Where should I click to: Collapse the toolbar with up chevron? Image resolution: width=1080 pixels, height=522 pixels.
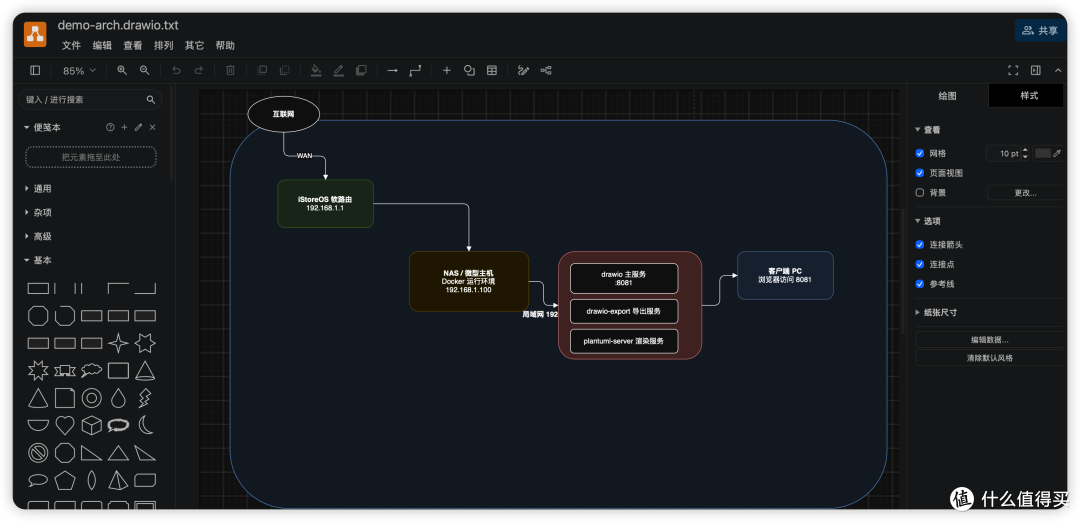(x=1058, y=70)
